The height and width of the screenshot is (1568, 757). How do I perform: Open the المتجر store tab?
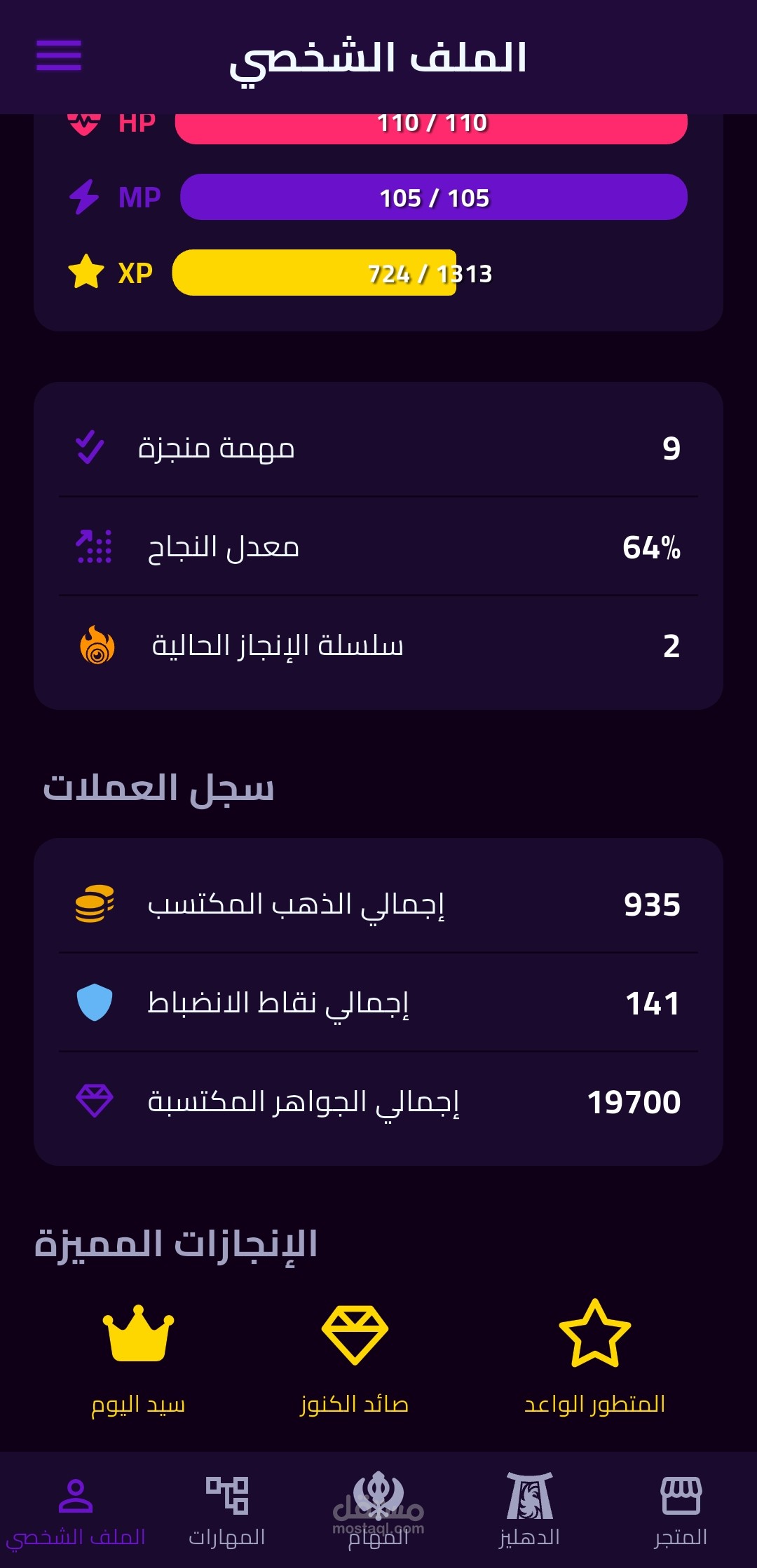pos(681,1510)
